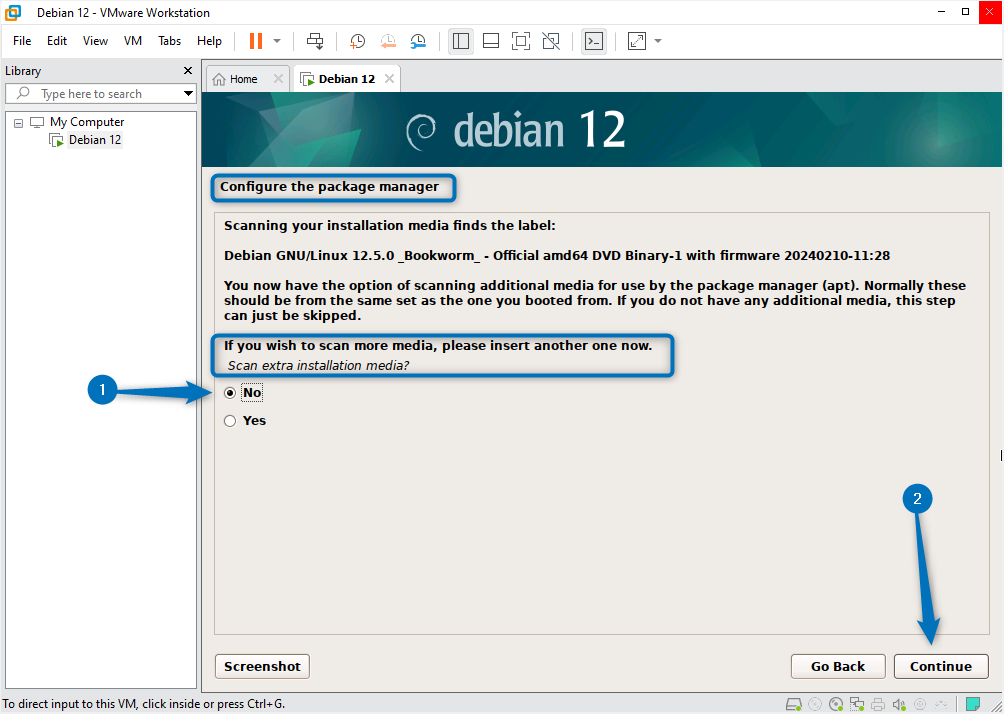The image size is (1004, 714).
Task: Click the hard disk status bar icon
Action: [793, 704]
